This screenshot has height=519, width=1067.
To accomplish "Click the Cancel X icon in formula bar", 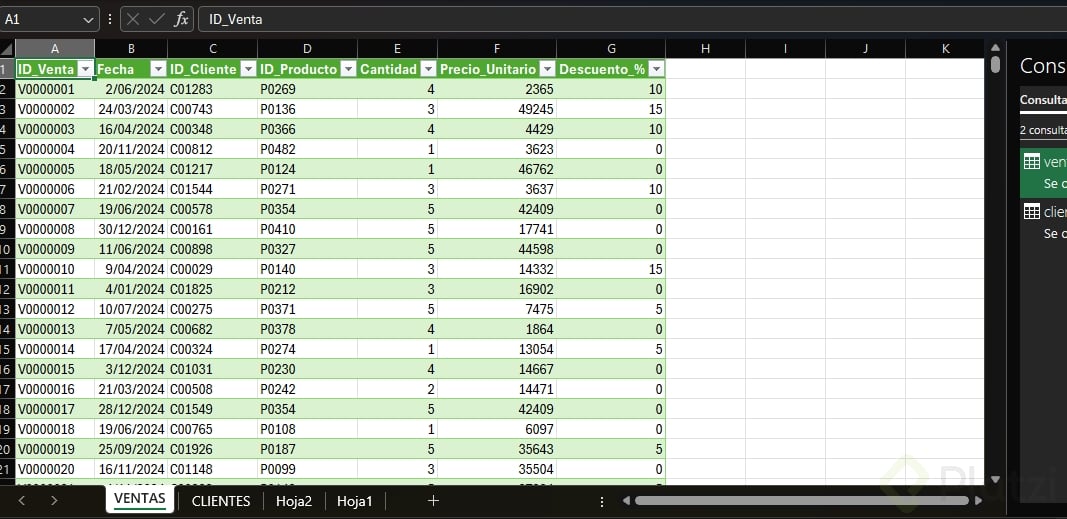I will 133,20.
